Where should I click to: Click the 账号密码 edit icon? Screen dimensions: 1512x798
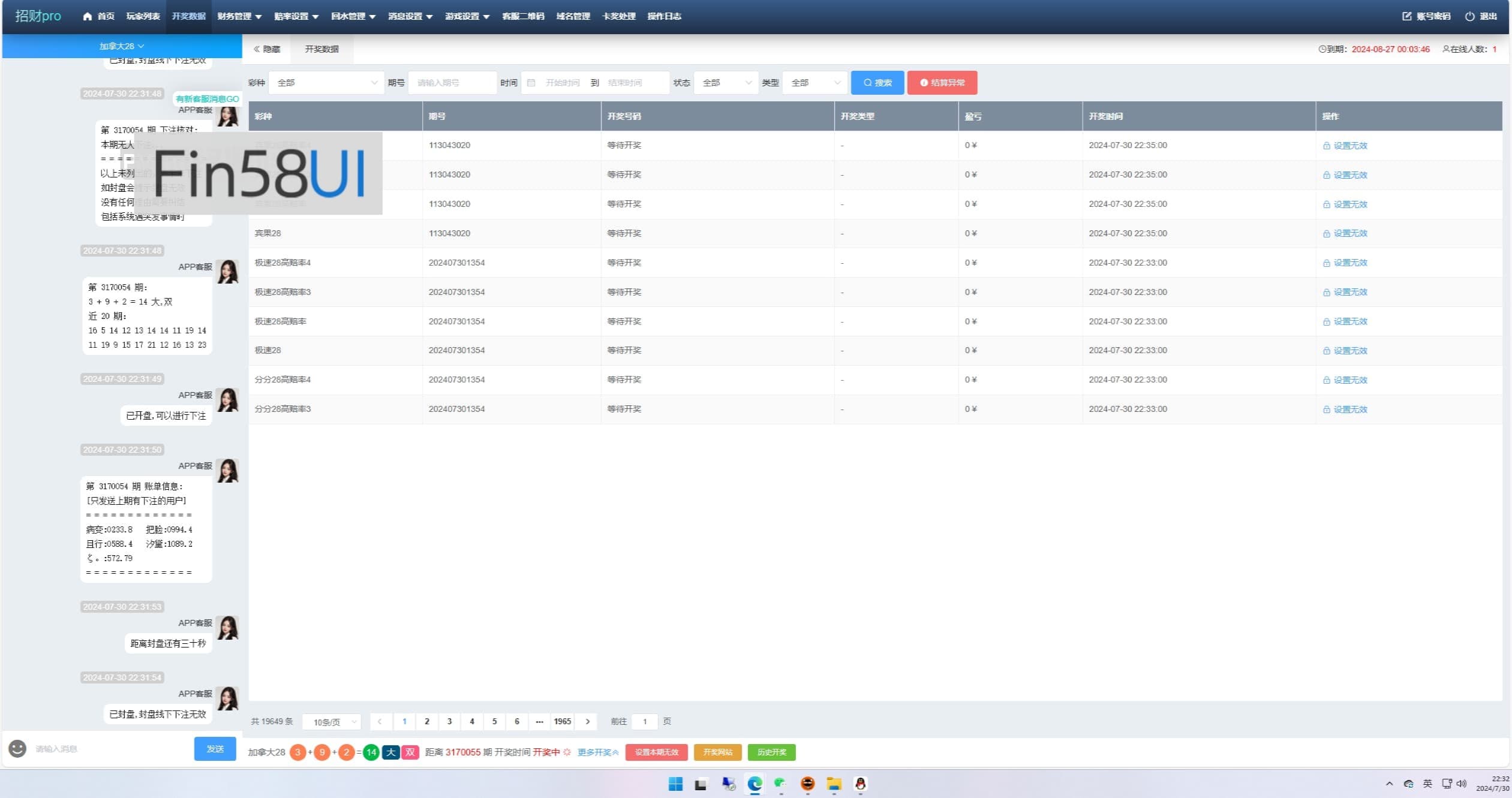(x=1406, y=16)
